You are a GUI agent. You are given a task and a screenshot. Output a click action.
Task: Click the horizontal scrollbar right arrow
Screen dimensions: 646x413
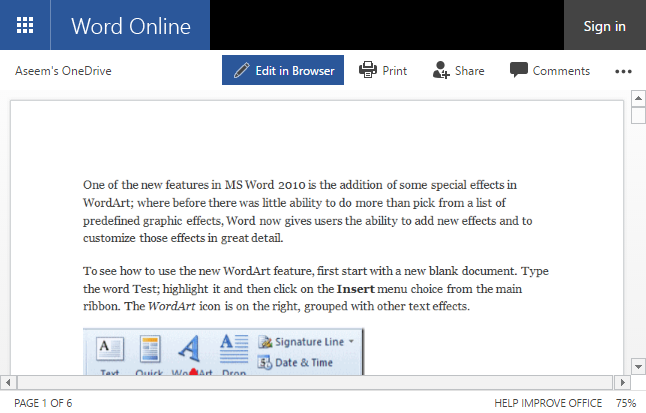[620, 382]
